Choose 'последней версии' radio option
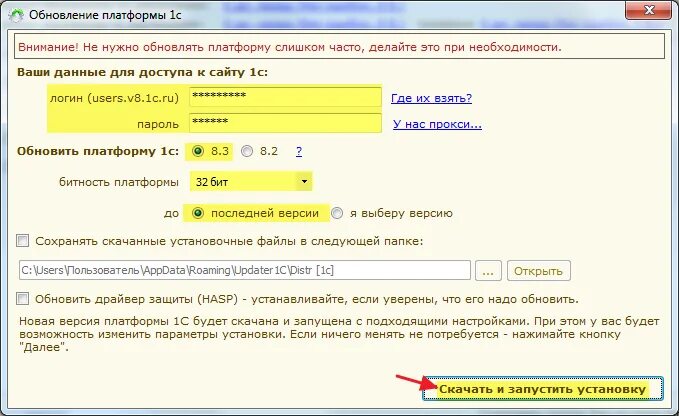This screenshot has height=416, width=679. 198,213
